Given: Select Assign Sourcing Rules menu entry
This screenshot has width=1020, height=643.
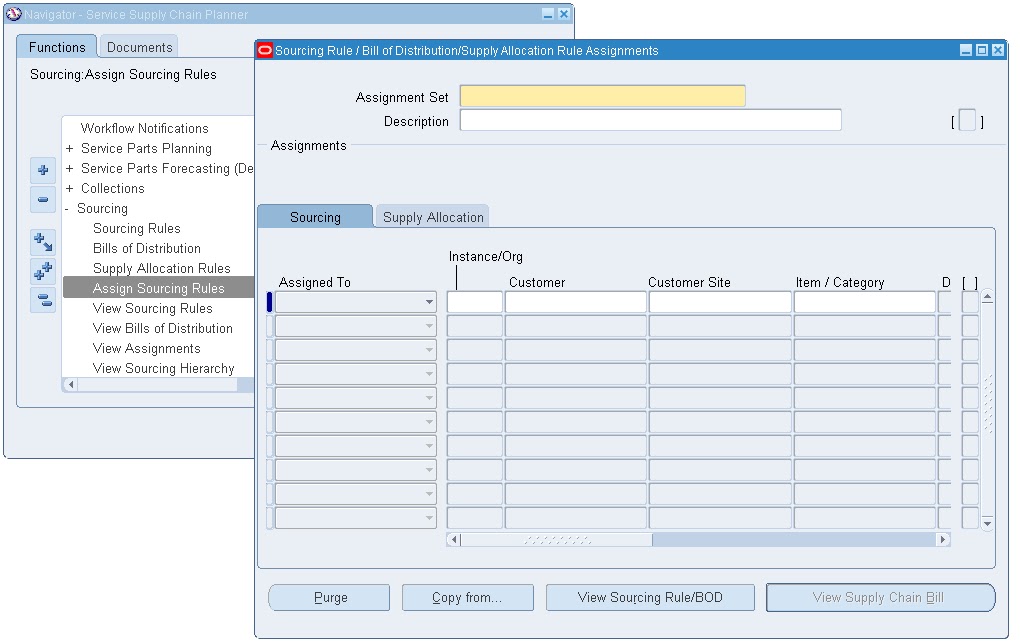Looking at the screenshot, I should pyautogui.click(x=158, y=288).
